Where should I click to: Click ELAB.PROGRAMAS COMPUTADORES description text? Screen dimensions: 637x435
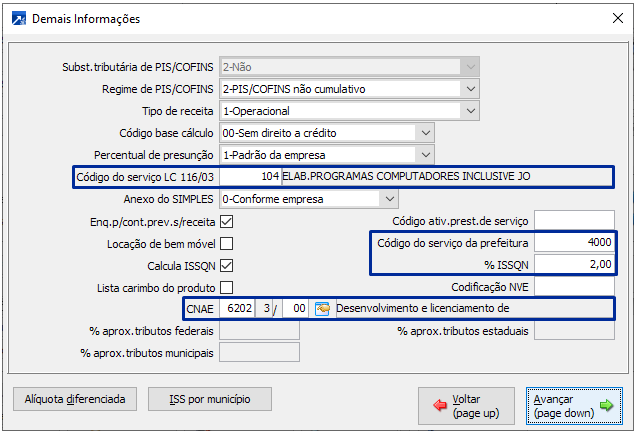(x=406, y=176)
